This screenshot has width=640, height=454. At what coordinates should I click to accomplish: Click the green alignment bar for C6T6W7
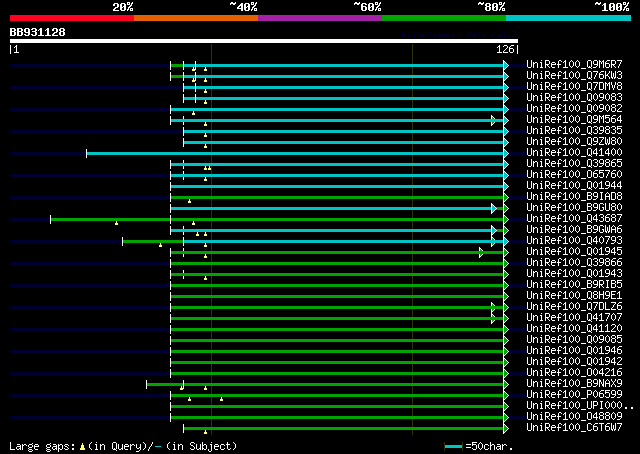pyautogui.click(x=343, y=429)
